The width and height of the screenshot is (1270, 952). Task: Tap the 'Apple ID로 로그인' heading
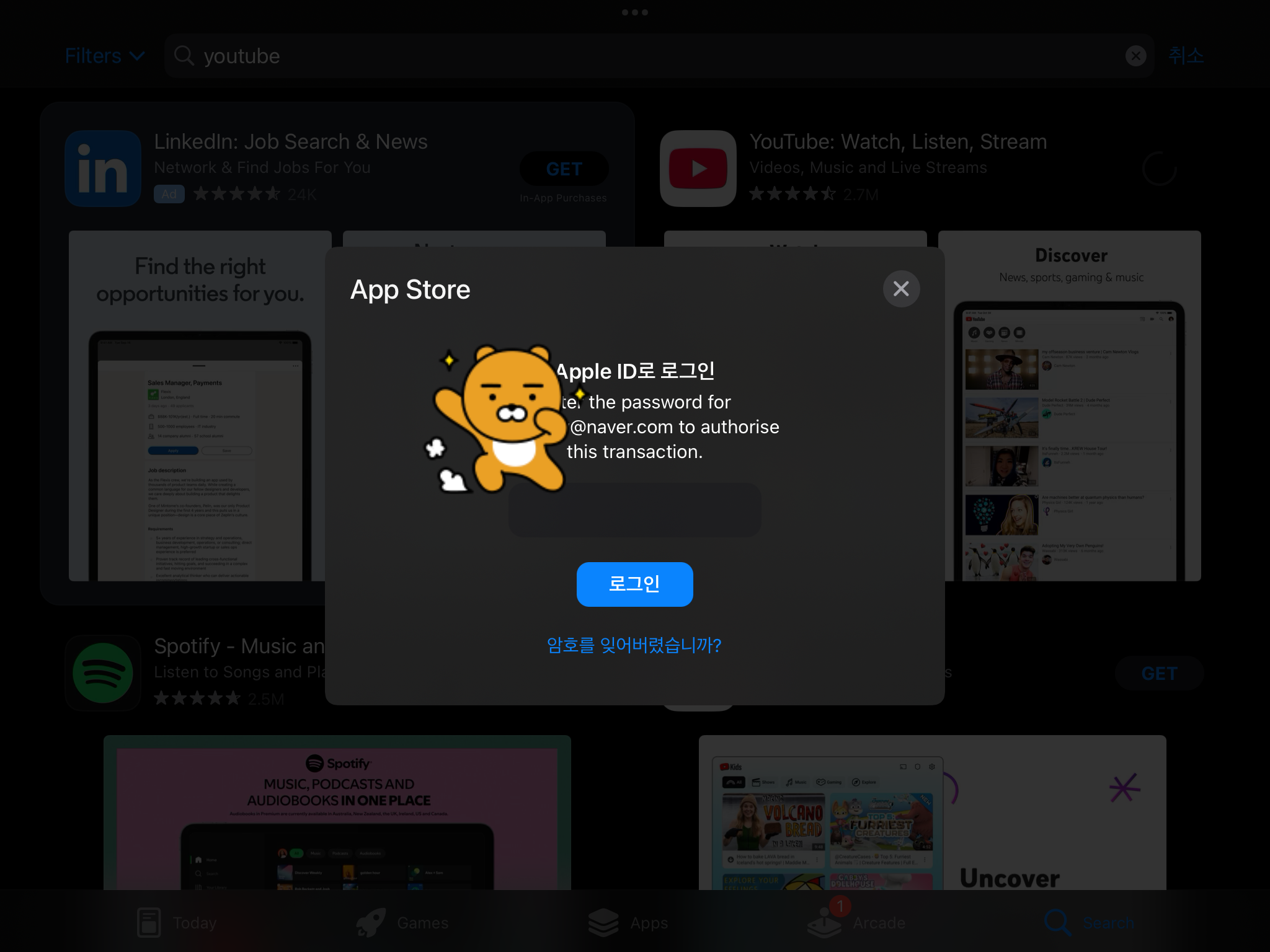point(635,371)
